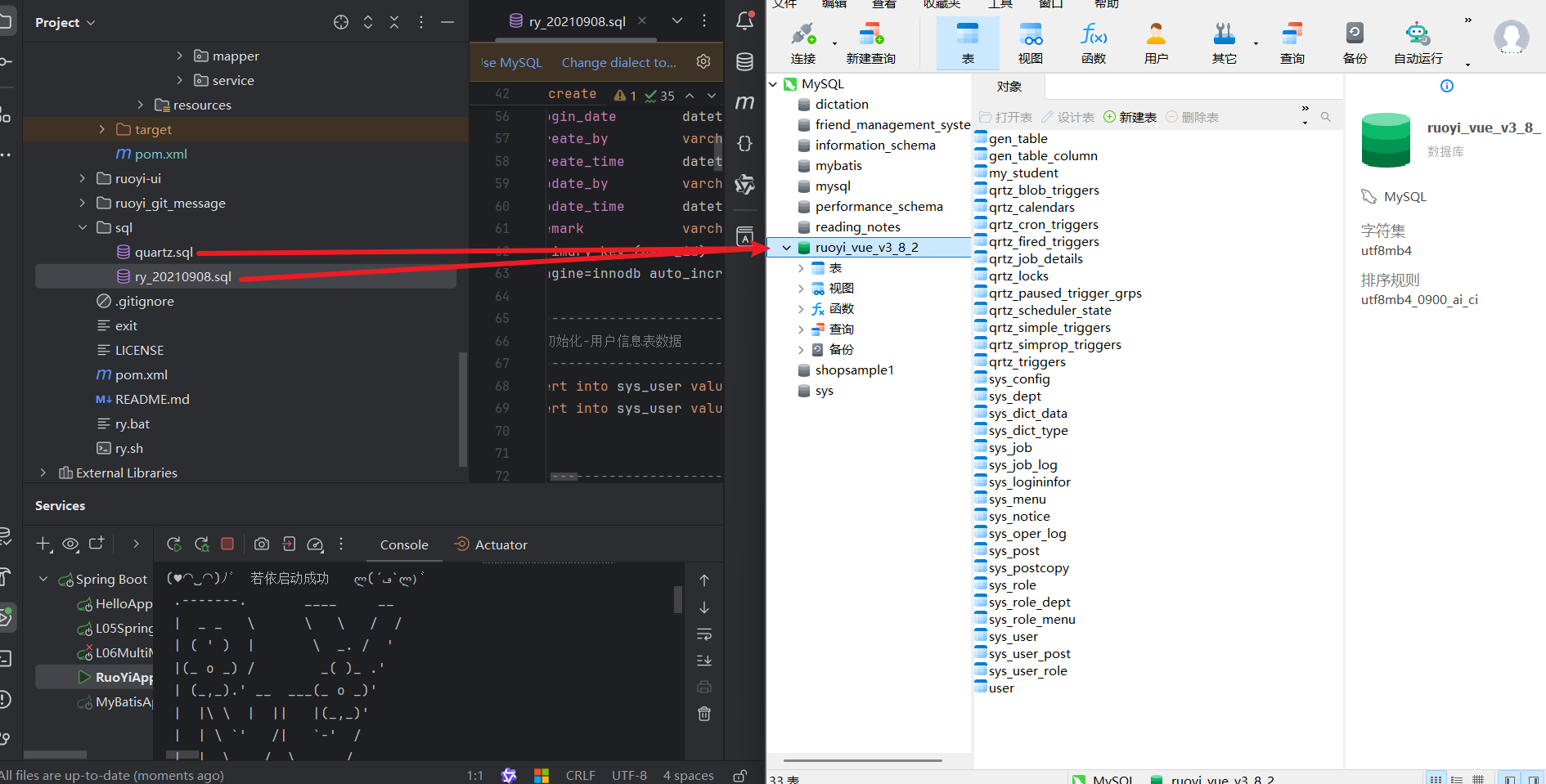Switch to the Actuator tab
This screenshot has height=784, width=1546.
coord(492,544)
